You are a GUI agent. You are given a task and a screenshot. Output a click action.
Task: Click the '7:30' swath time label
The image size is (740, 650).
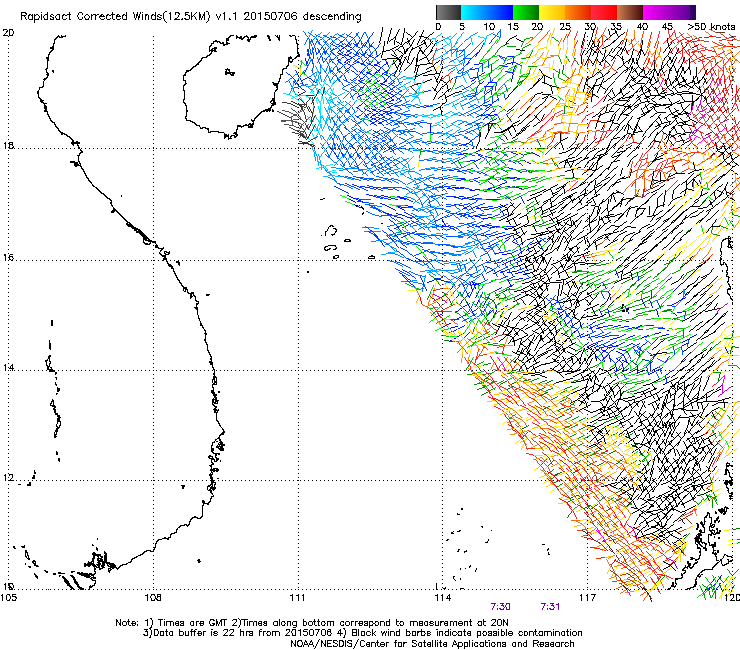[500, 607]
